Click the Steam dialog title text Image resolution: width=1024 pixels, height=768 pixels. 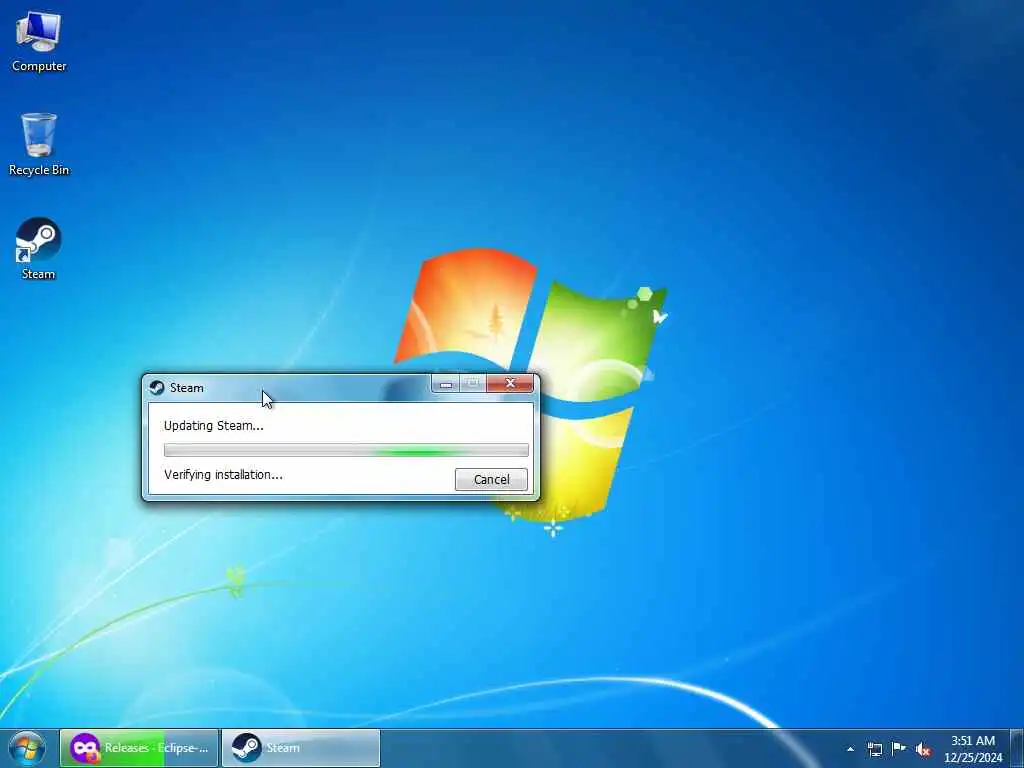pos(187,388)
